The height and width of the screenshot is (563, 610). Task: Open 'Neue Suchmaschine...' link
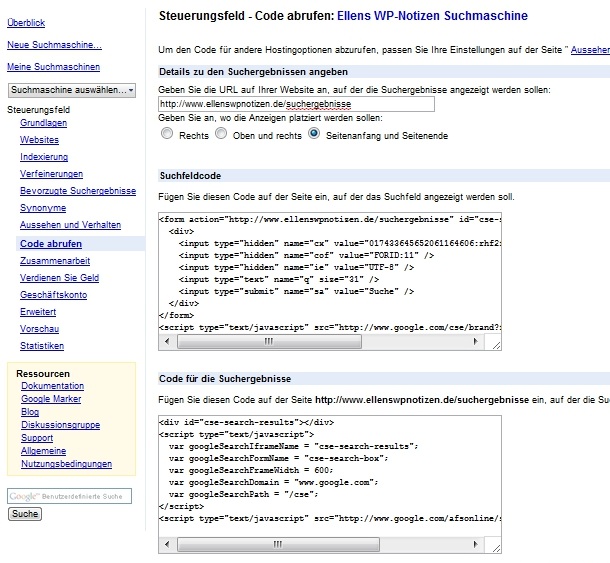pos(54,45)
